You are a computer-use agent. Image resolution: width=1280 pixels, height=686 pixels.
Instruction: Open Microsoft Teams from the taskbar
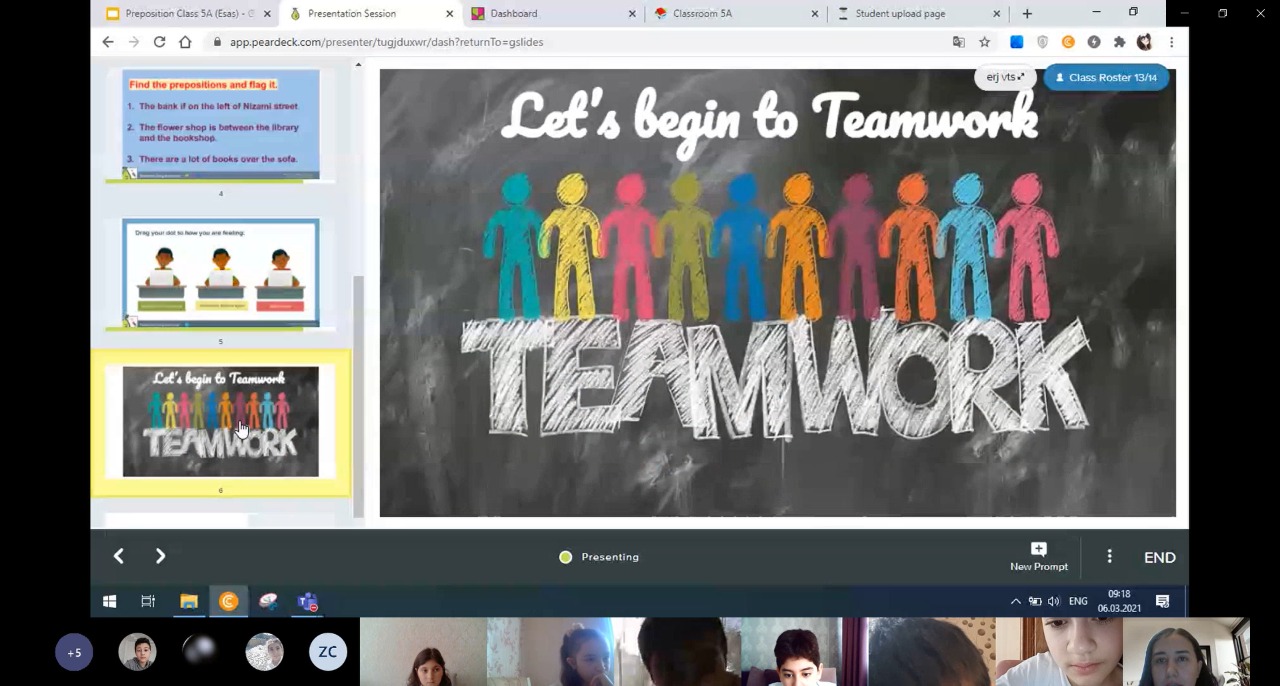pyautogui.click(x=307, y=601)
